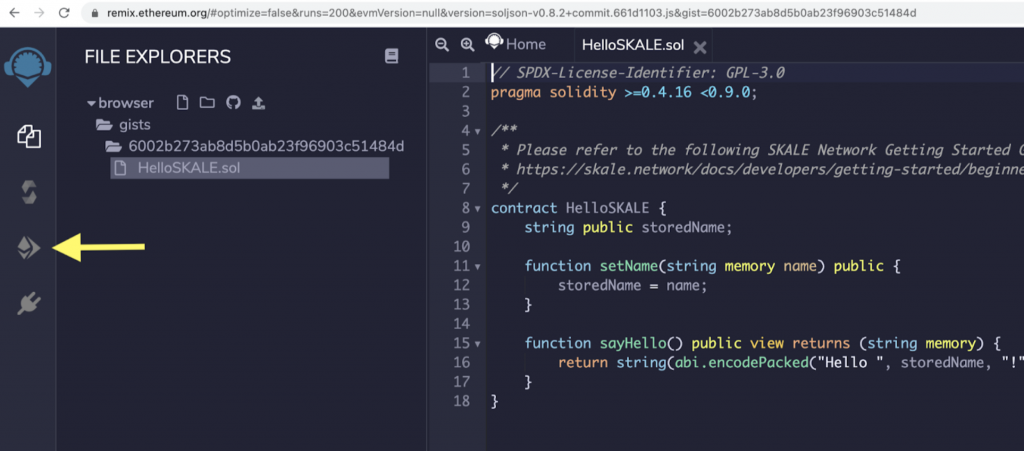
Task: Upload a local file icon
Action: (x=259, y=102)
